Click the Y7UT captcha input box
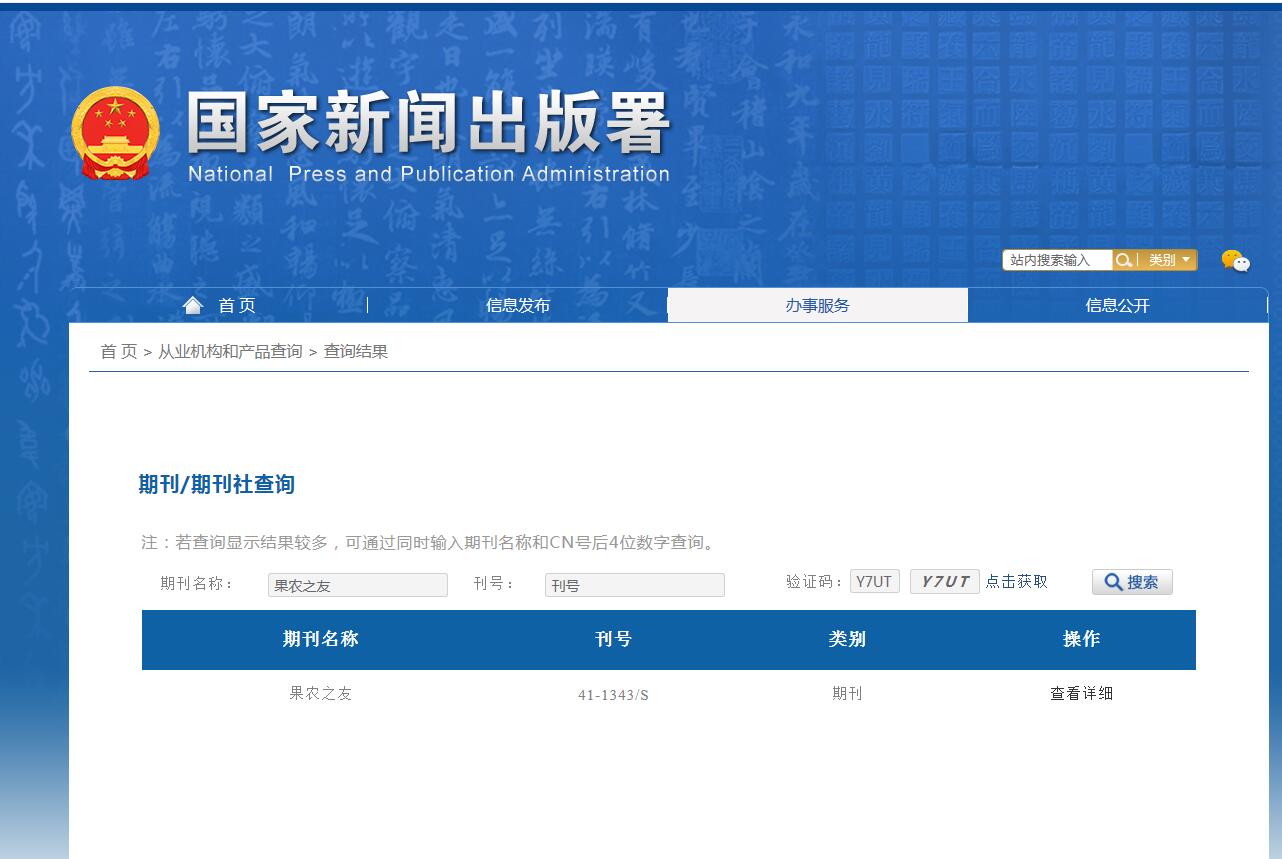 click(x=875, y=581)
